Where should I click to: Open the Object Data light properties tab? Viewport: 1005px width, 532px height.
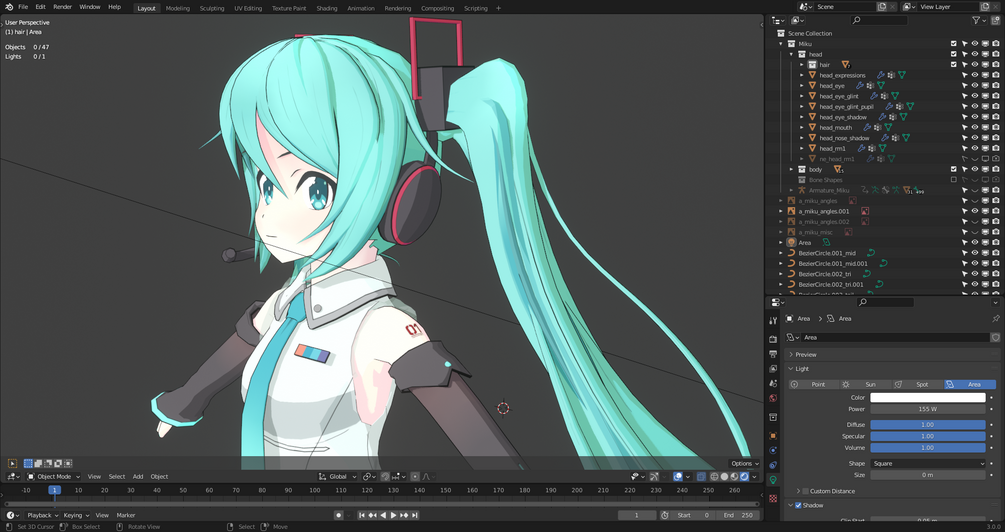(x=773, y=480)
